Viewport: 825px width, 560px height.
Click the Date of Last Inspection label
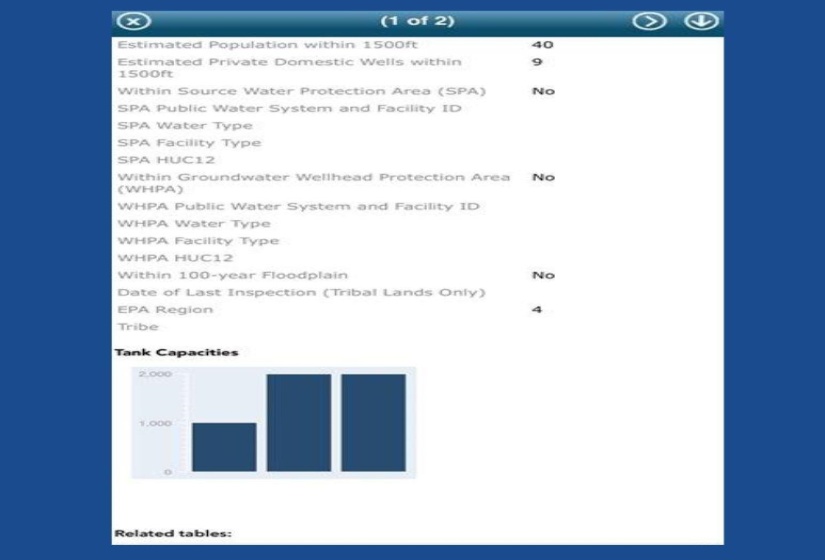coord(301,292)
